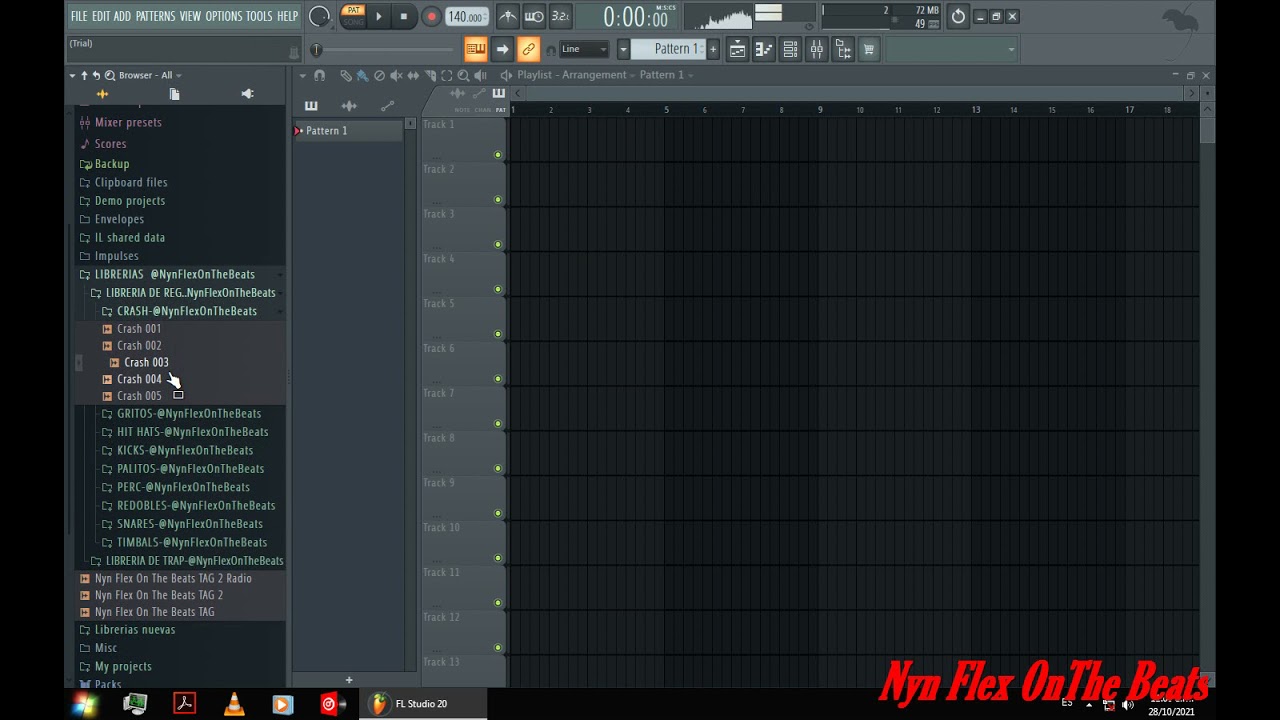Click the 3-2-1 countdown before recording icon
Screen dimensions: 1280x720
click(560, 16)
